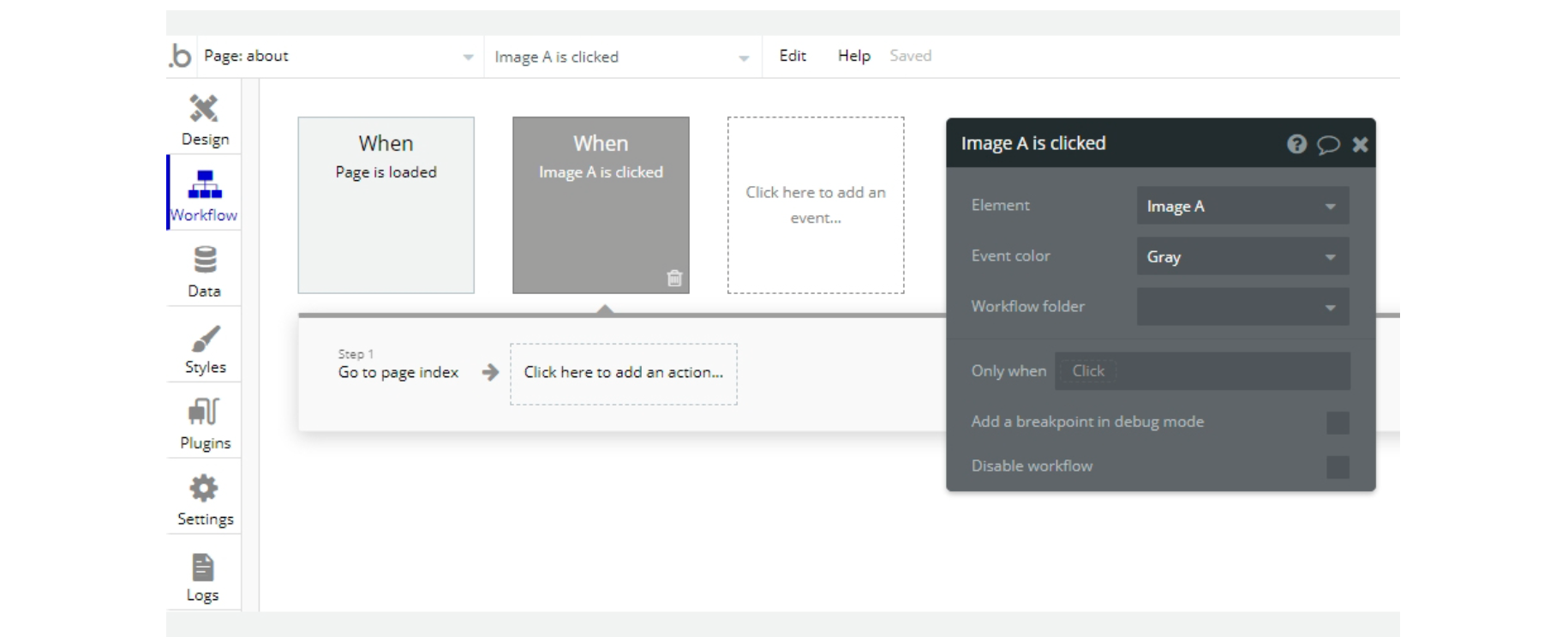This screenshot has width=1568, height=643.
Task: Open the Styles brush icon
Action: [205, 339]
